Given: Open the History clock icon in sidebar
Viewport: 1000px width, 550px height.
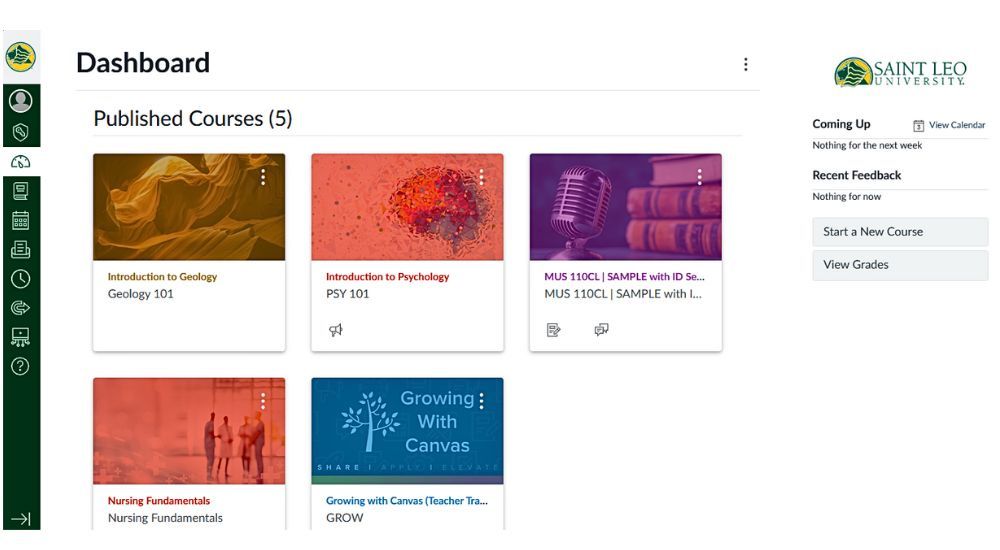Looking at the screenshot, I should coord(20,280).
